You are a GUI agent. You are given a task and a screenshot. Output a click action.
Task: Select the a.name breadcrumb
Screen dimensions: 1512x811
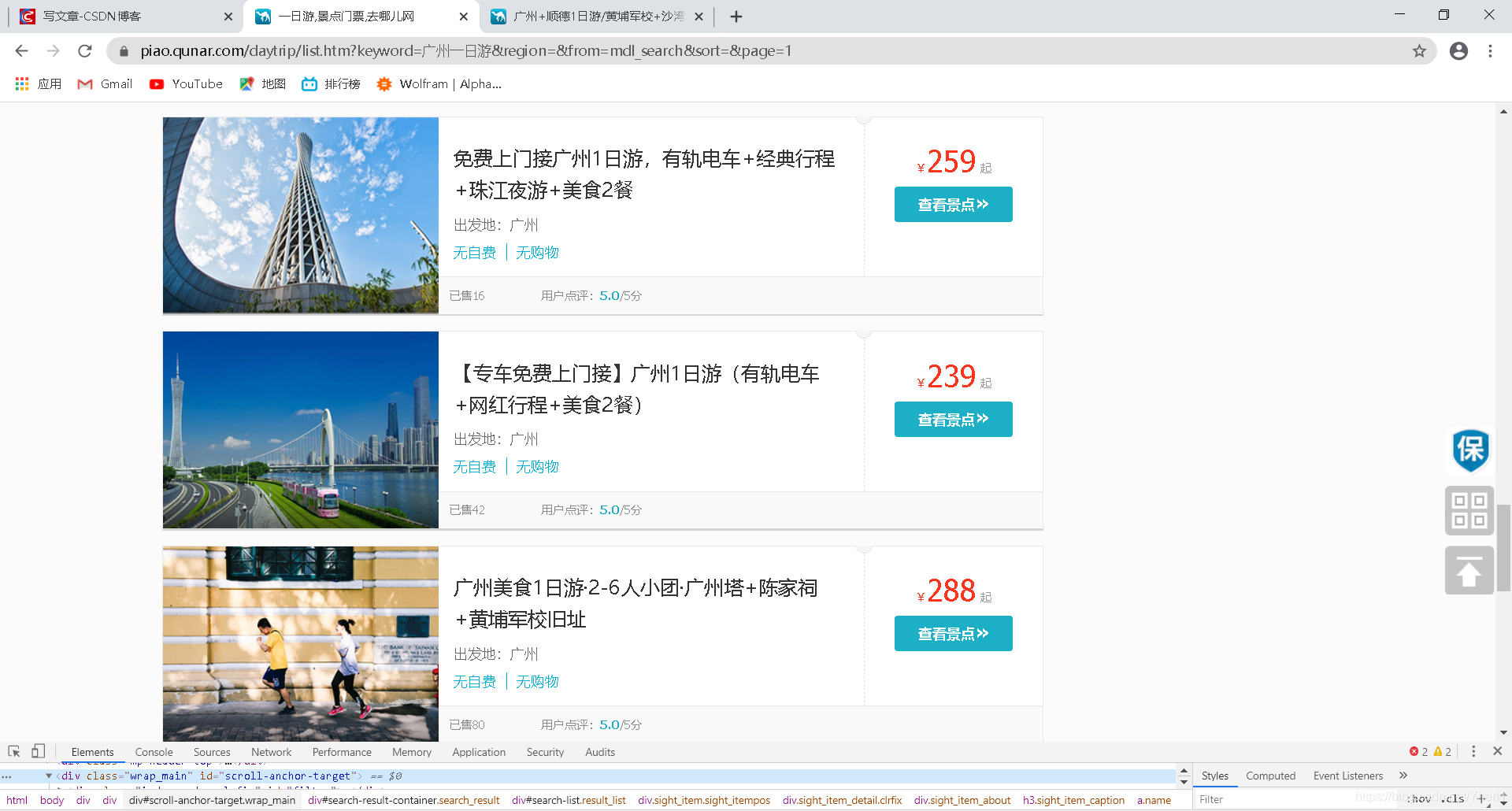click(1154, 801)
